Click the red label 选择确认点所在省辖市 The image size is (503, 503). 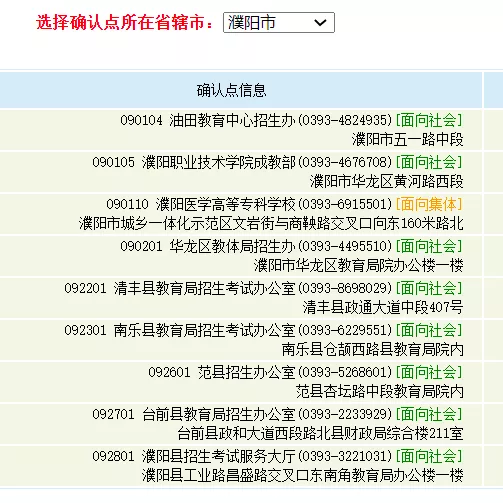[x=125, y=23]
